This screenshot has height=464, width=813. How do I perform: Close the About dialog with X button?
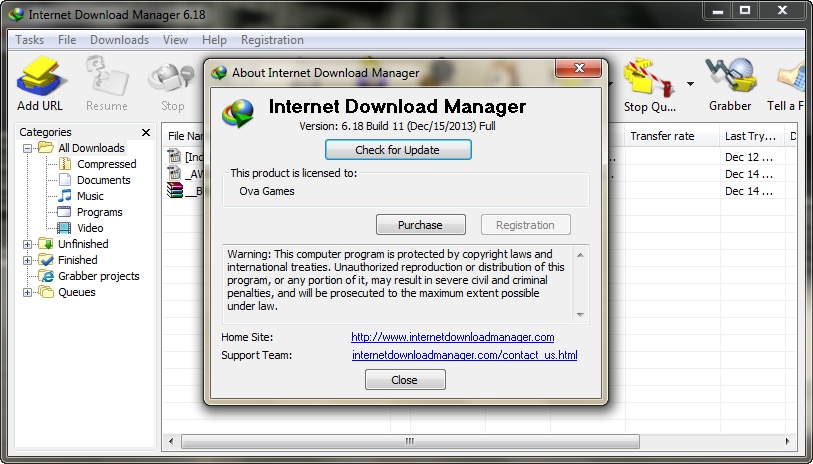pyautogui.click(x=579, y=68)
